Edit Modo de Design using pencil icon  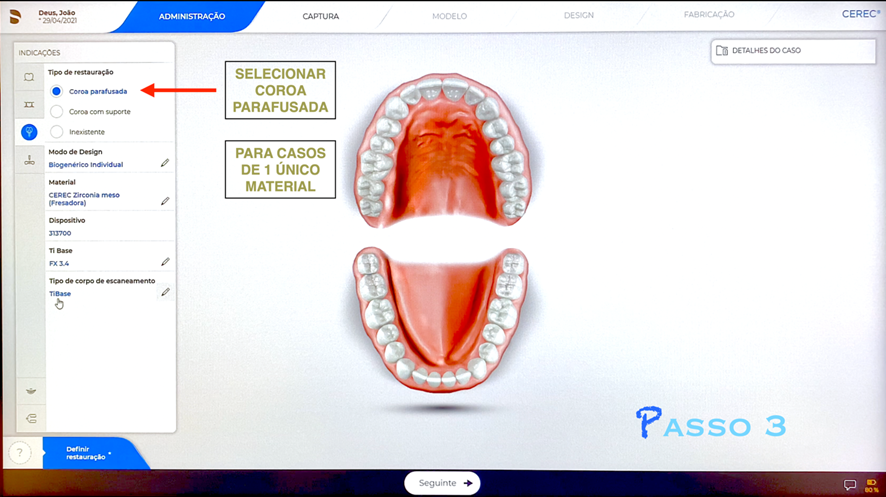[165, 162]
